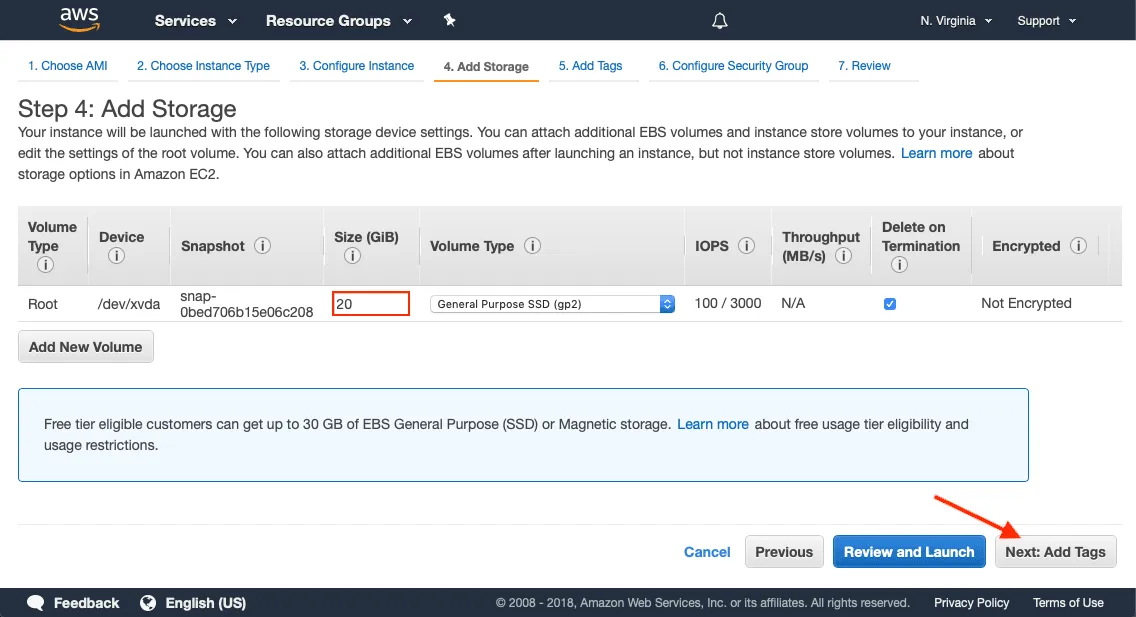Open the info tooltip next to Snapshot
Image resolution: width=1136 pixels, height=617 pixels.
[261, 246]
